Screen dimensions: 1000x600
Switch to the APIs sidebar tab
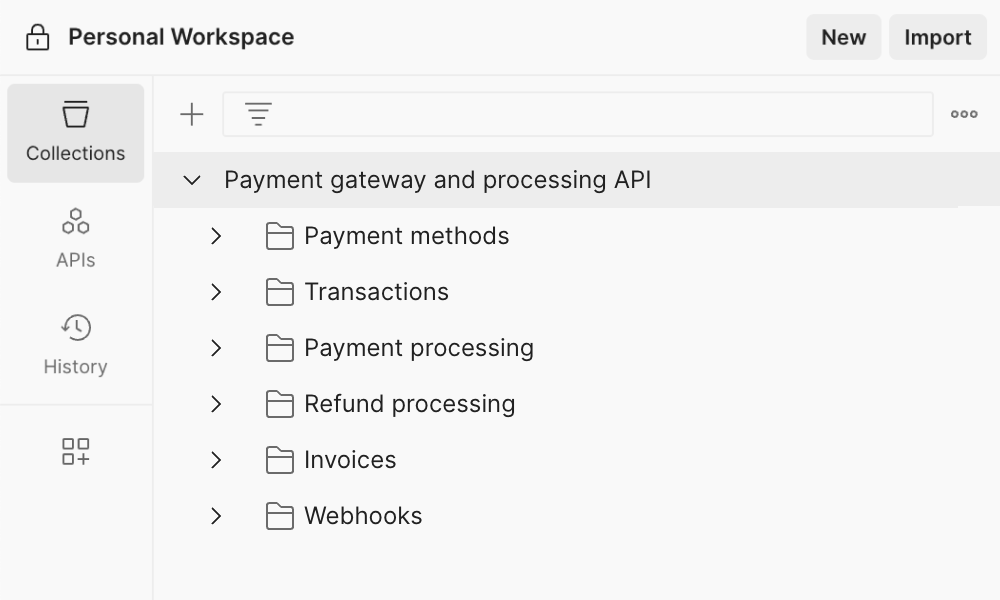pos(76,238)
